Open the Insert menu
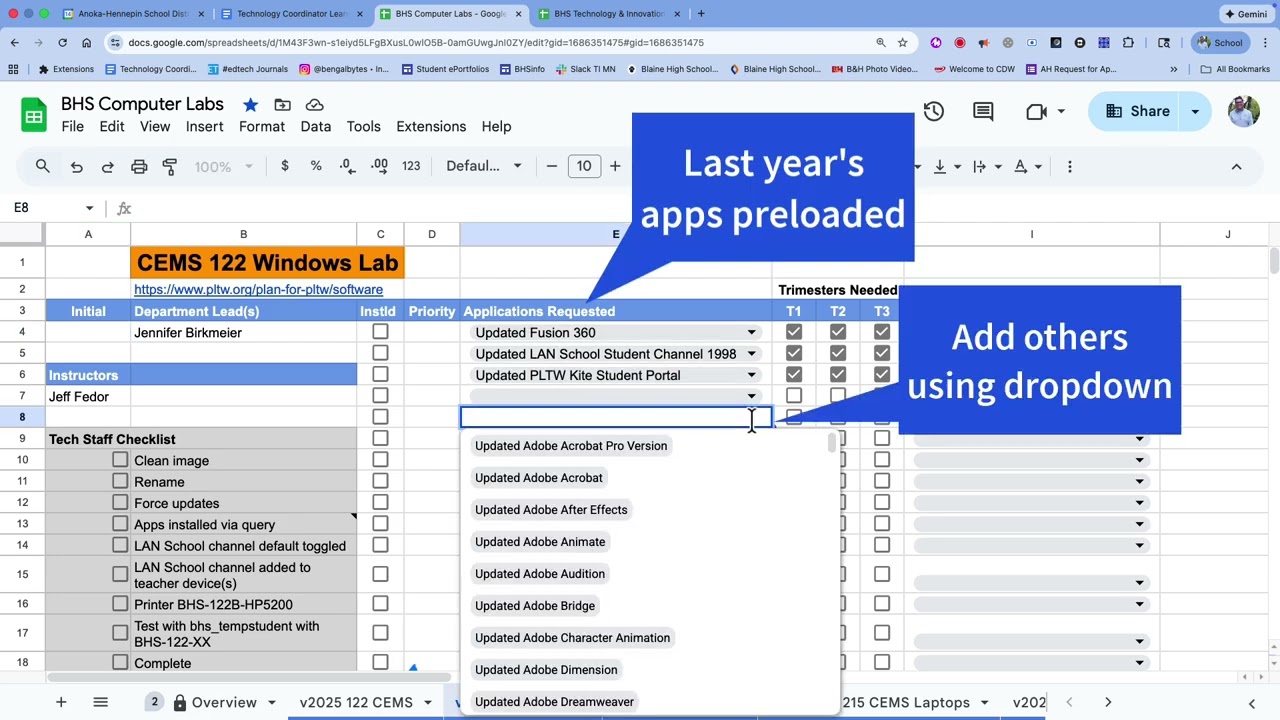1280x720 pixels. click(x=204, y=127)
